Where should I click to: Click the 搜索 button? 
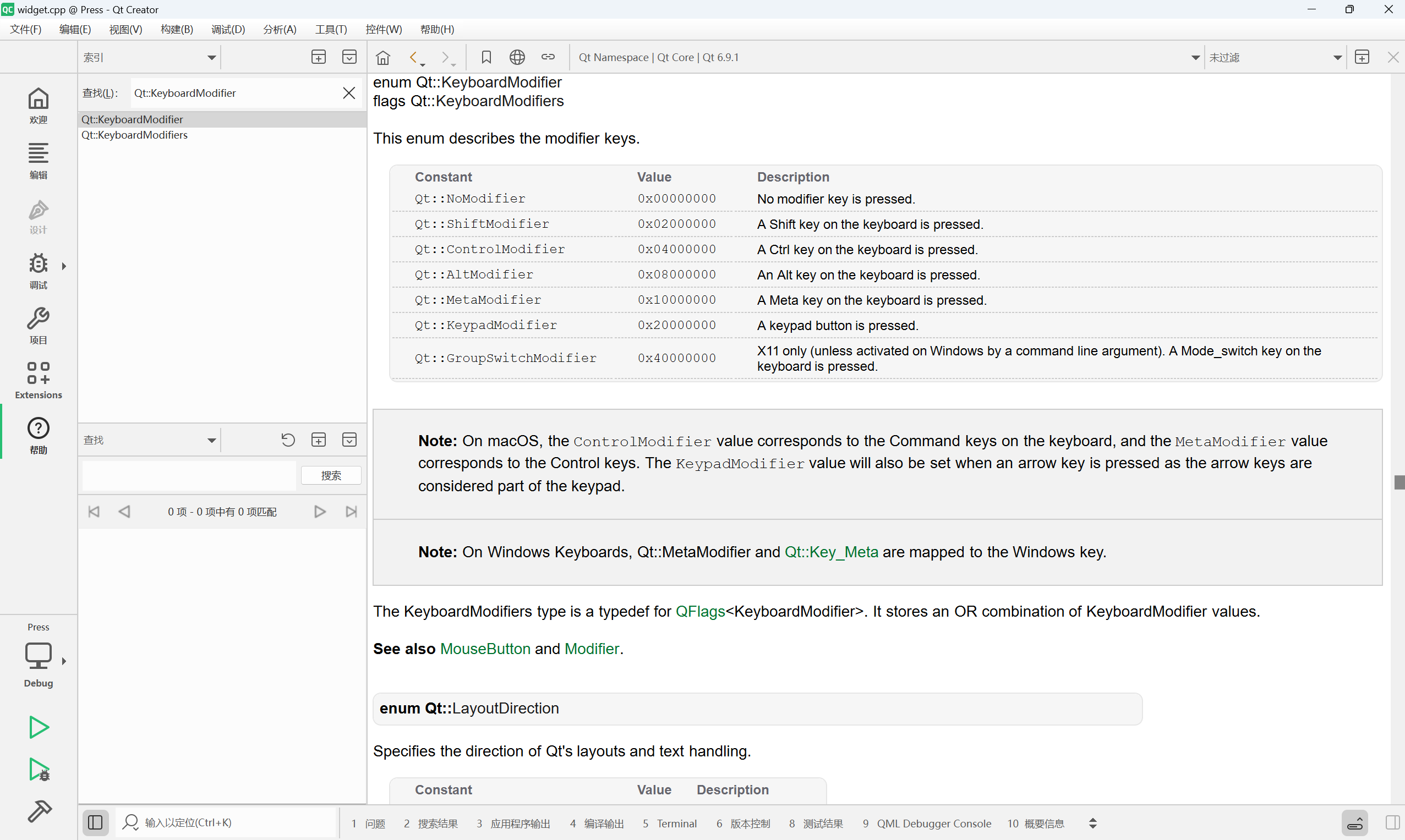pyautogui.click(x=331, y=475)
